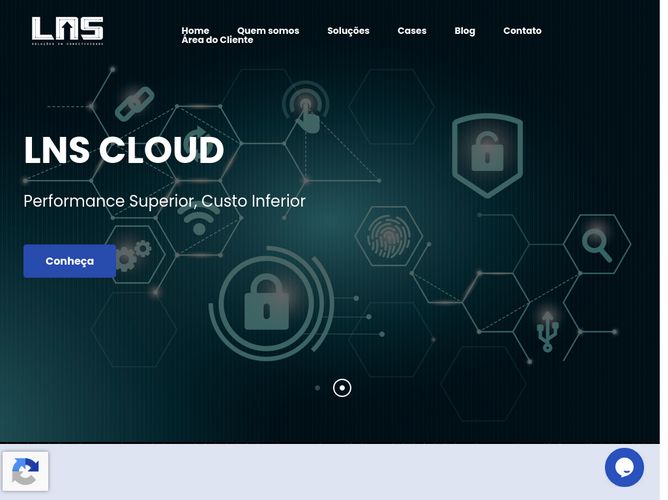Open Cases page
The width and height of the screenshot is (668, 500).
pyautogui.click(x=412, y=31)
